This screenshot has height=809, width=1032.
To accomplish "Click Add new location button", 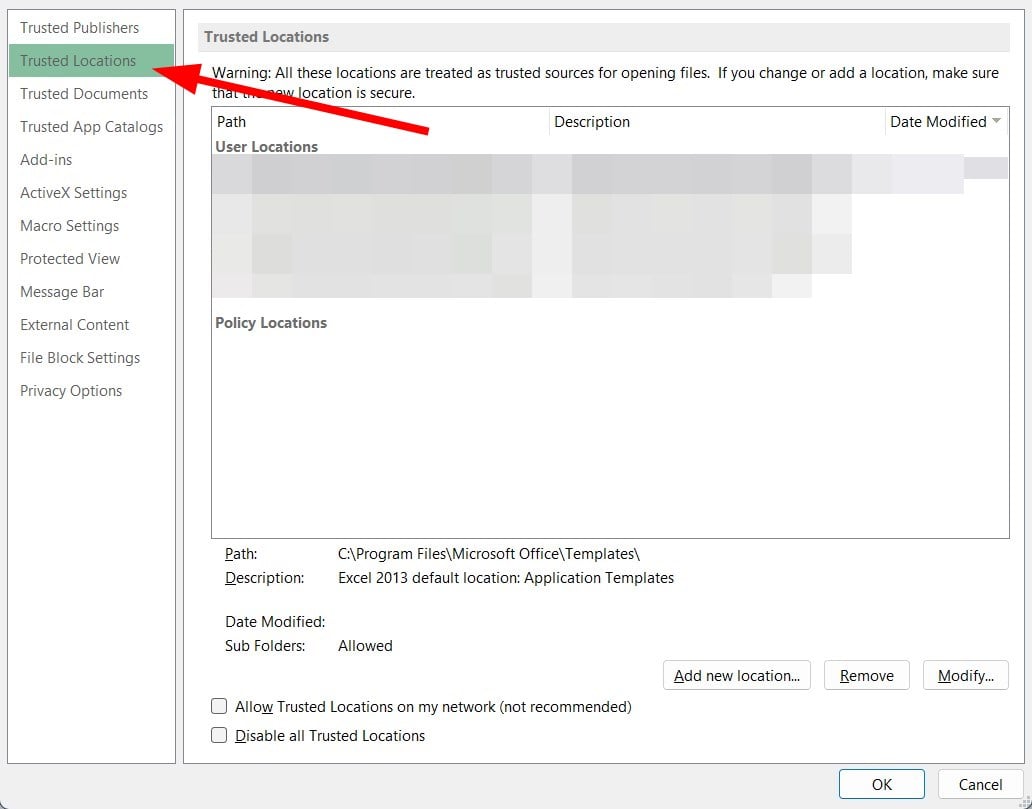I will click(x=736, y=675).
